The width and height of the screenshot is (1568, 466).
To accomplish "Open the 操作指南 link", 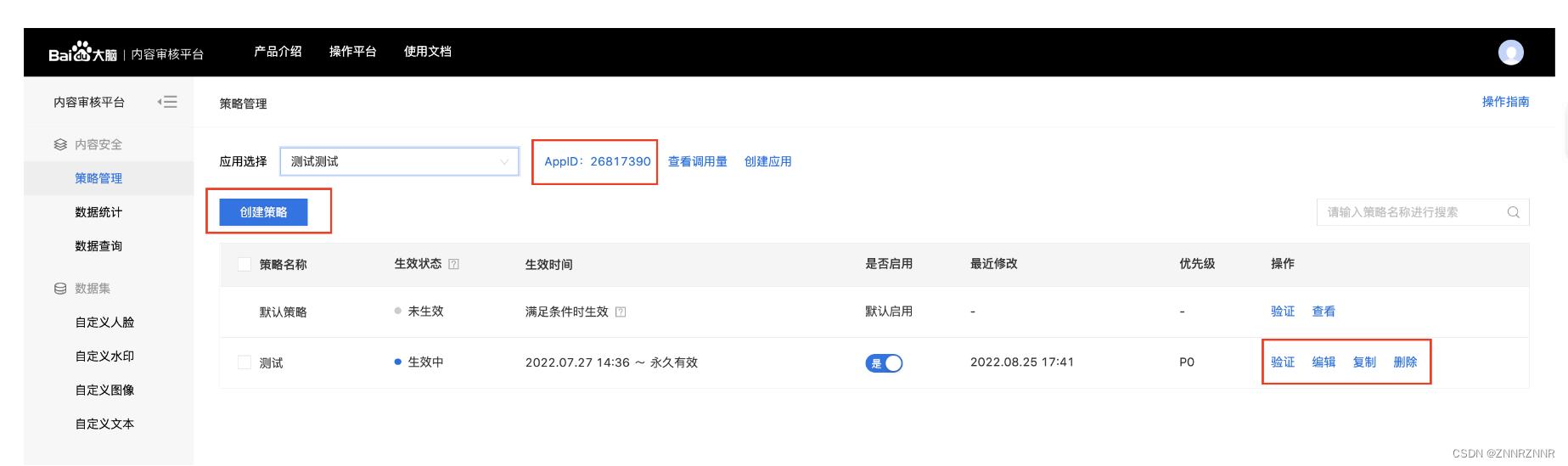I will (x=1505, y=102).
